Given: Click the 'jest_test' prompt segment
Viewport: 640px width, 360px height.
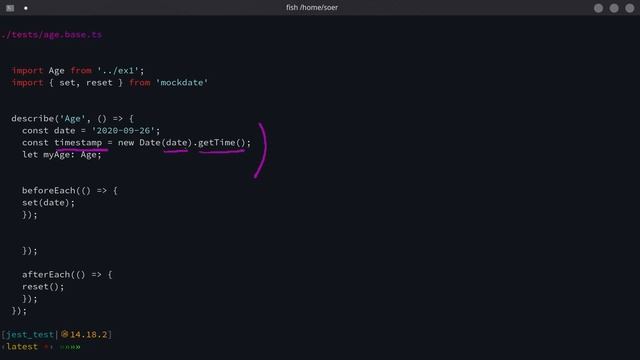Looking at the screenshot, I should click(x=30, y=335).
